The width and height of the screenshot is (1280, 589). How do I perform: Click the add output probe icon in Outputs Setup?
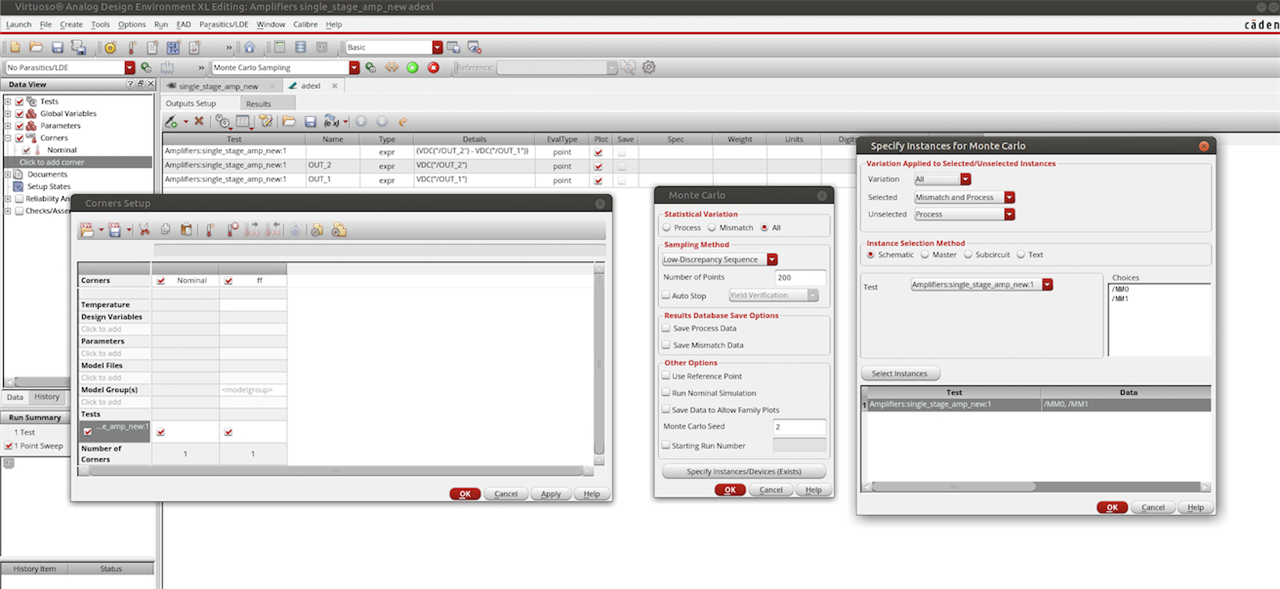pos(171,121)
